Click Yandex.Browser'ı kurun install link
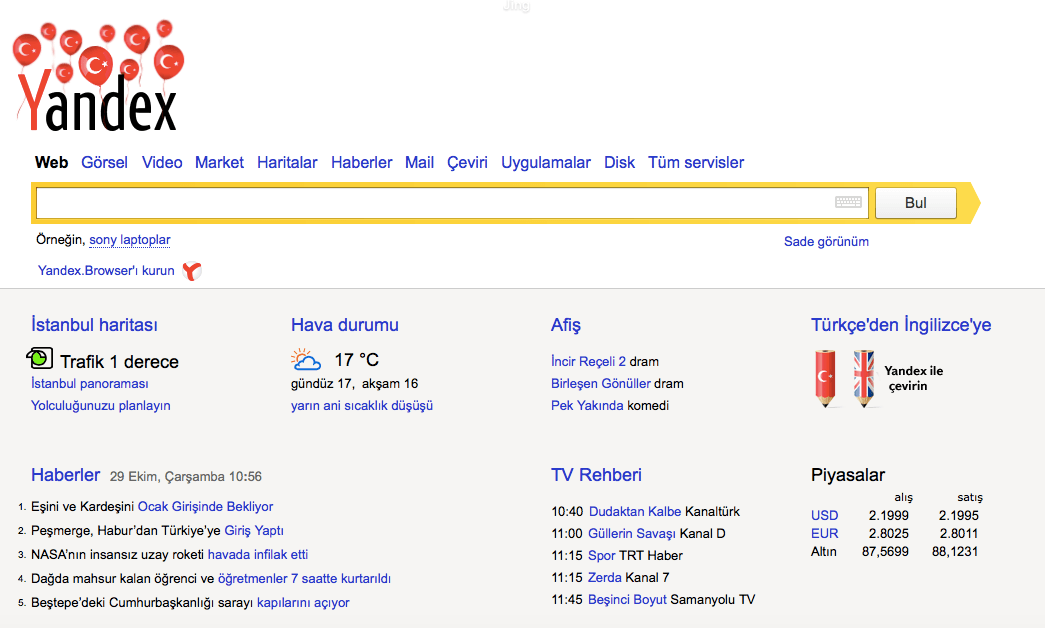Viewport: 1045px width, 628px height. pos(106,271)
